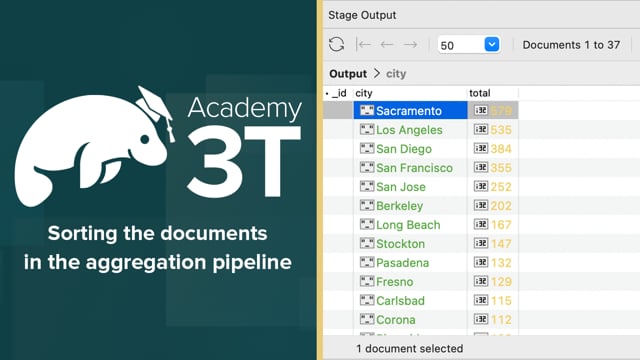Select the Corona city cell
Viewport: 640px width, 360px height.
click(410, 320)
